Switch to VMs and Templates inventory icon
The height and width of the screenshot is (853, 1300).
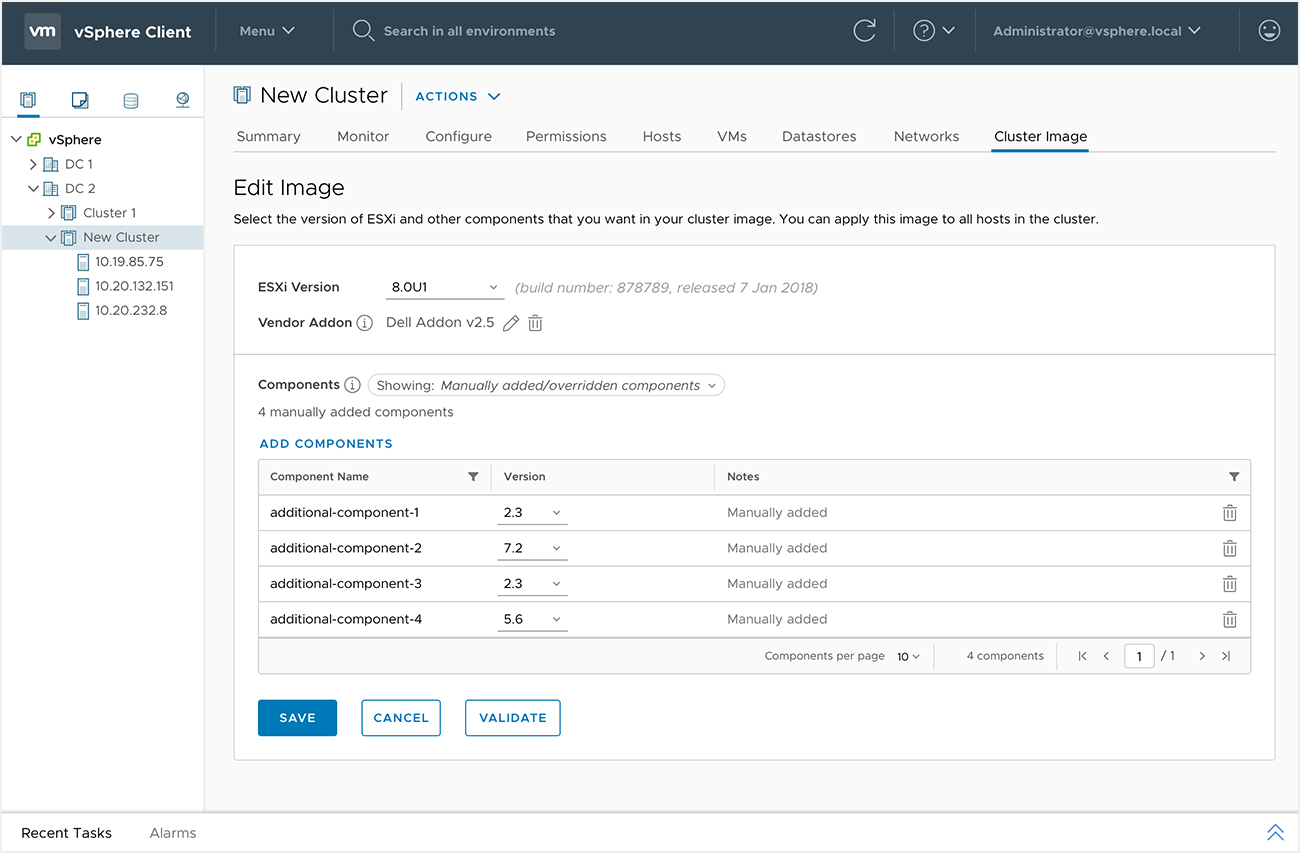80,100
